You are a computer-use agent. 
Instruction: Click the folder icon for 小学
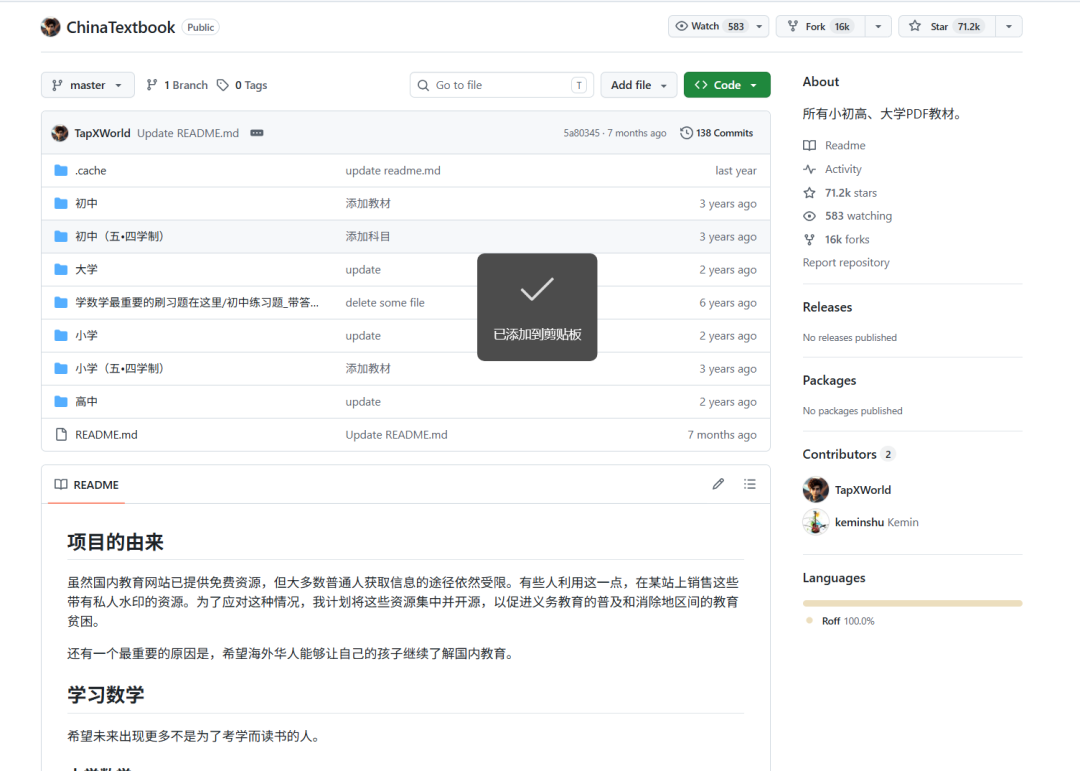pos(61,336)
